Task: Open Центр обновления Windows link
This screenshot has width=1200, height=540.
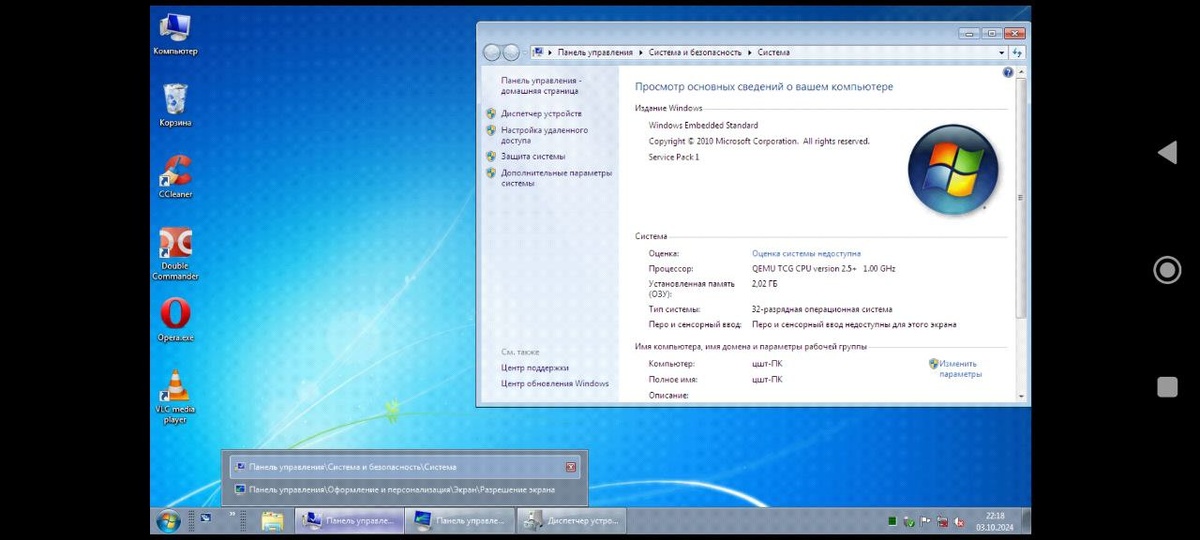Action: point(555,384)
